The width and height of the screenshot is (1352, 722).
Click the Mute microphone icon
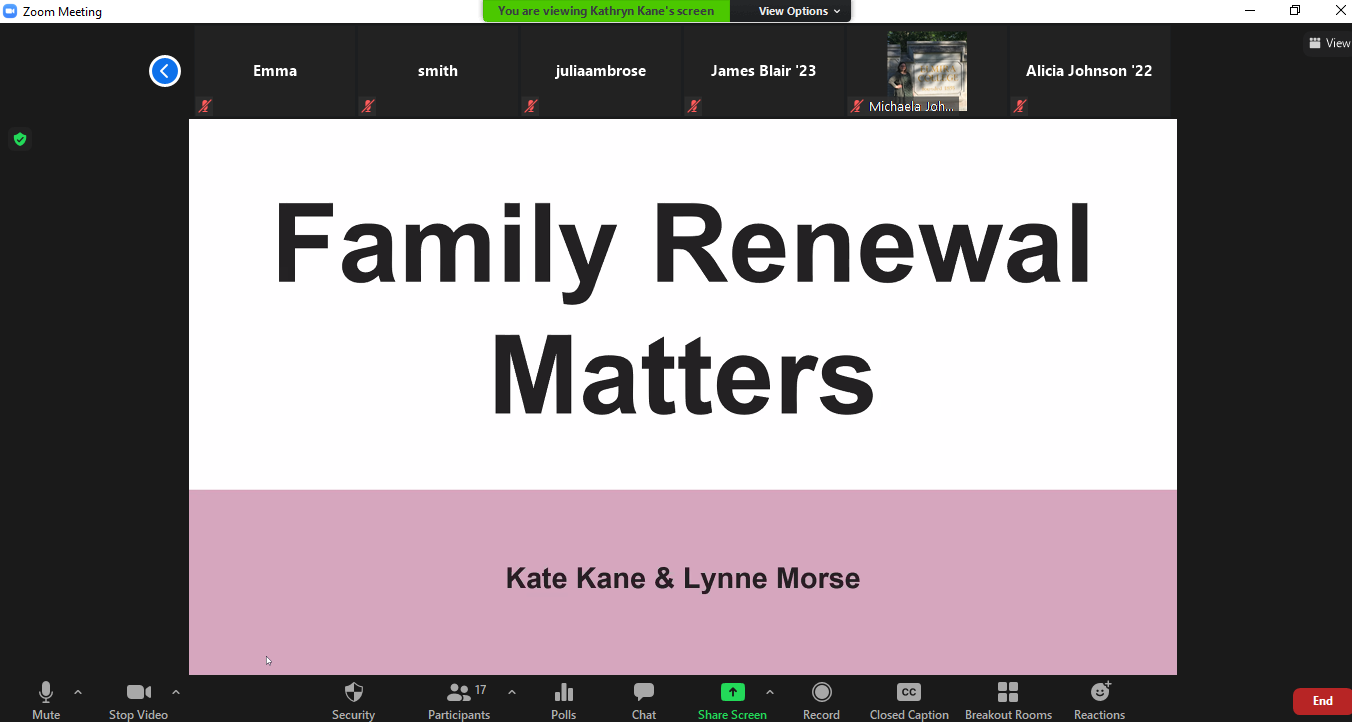click(45, 692)
